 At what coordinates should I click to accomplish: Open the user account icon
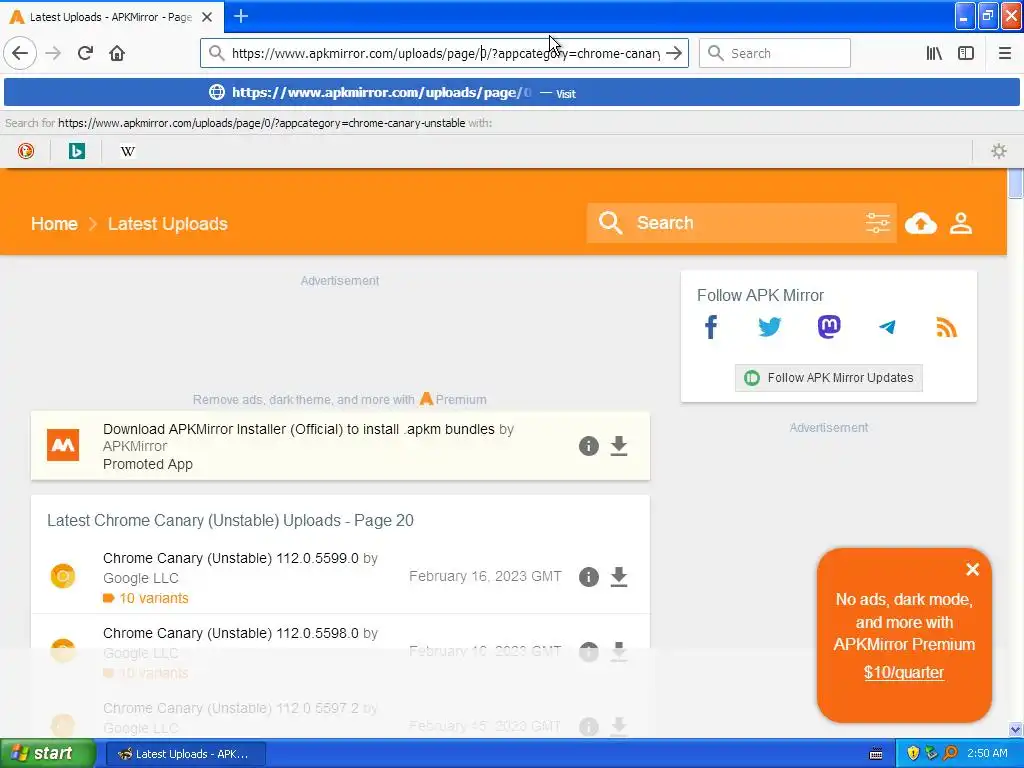point(961,223)
